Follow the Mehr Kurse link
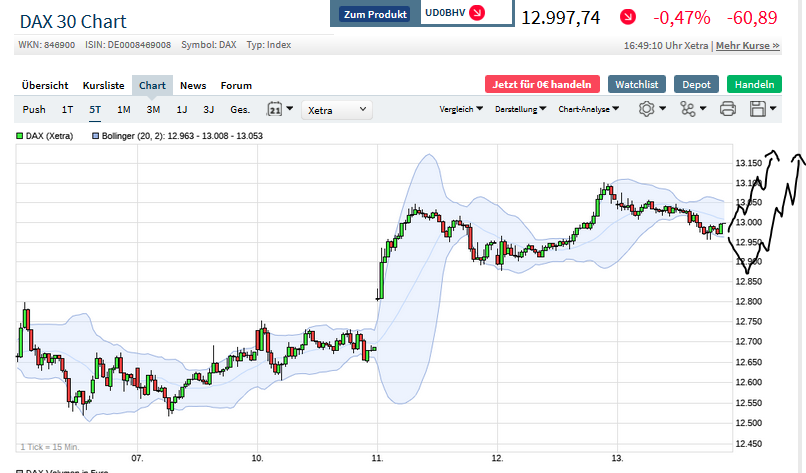Image resolution: width=806 pixels, height=473 pixels. 748,45
